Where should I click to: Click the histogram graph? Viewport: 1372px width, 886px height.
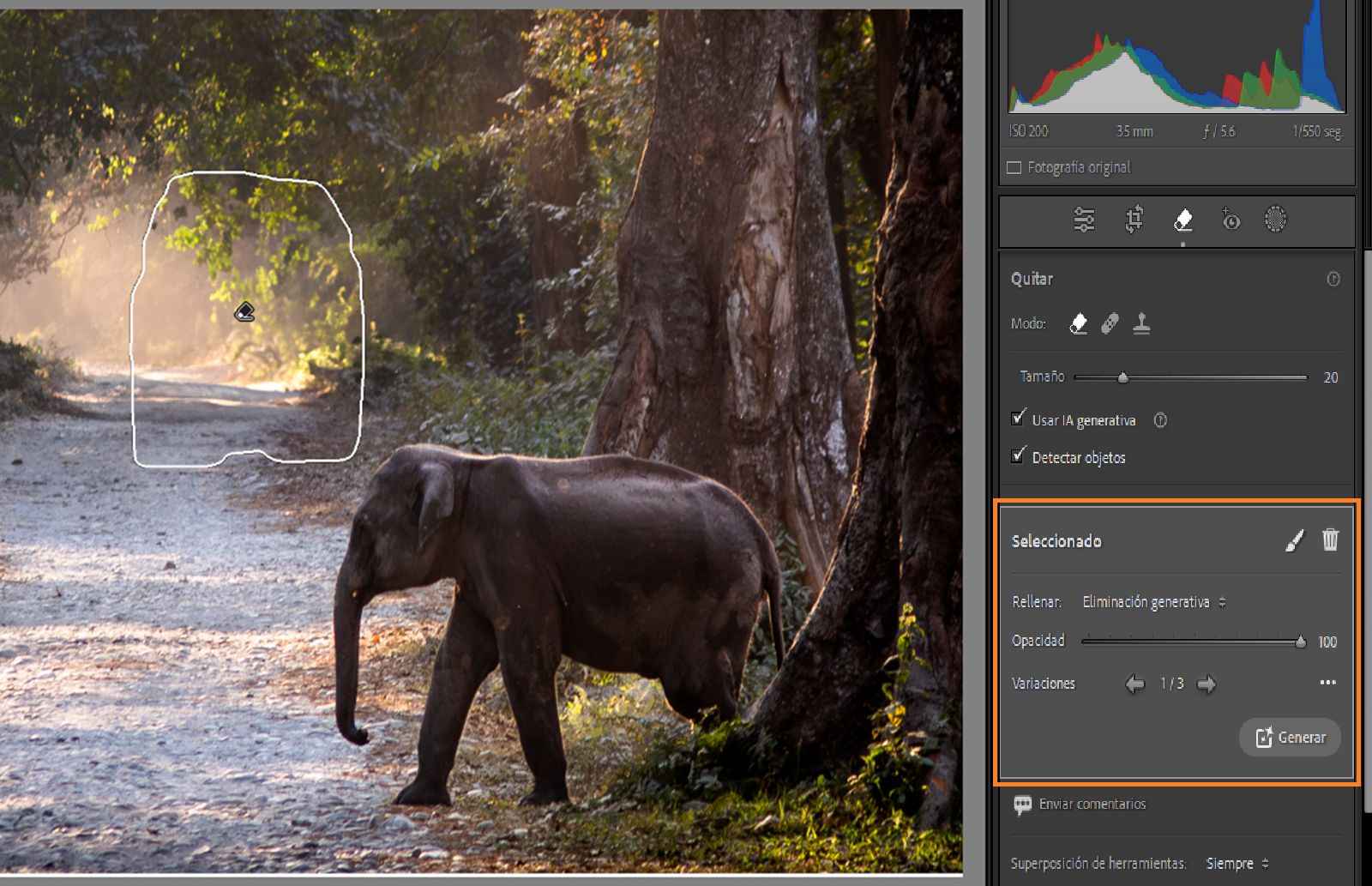1177,57
